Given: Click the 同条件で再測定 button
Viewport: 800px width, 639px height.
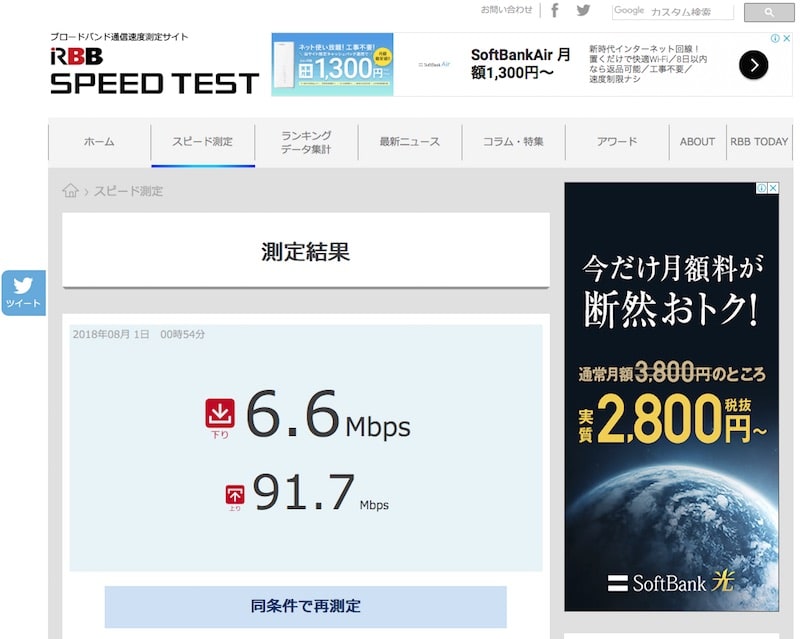Looking at the screenshot, I should pos(305,606).
